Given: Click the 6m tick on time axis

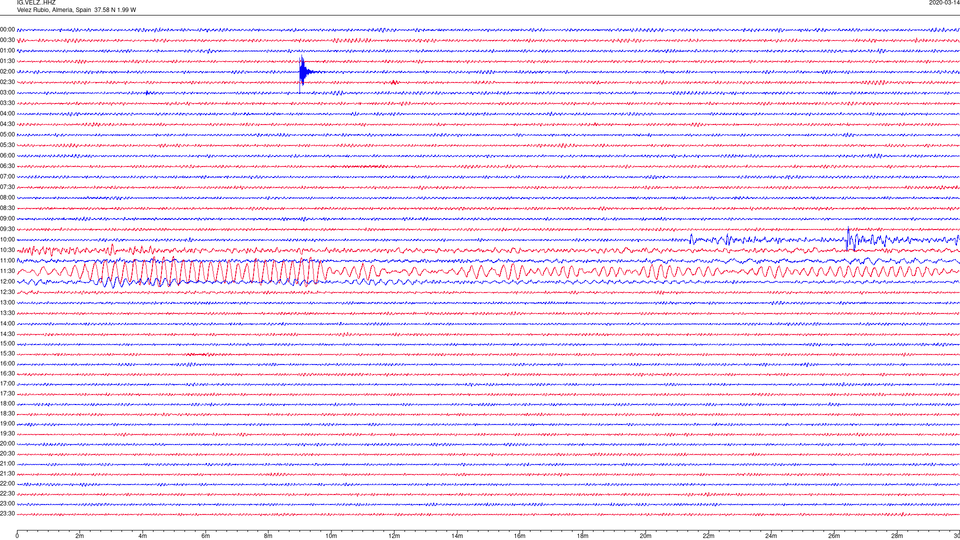Looking at the screenshot, I should pos(206,536).
